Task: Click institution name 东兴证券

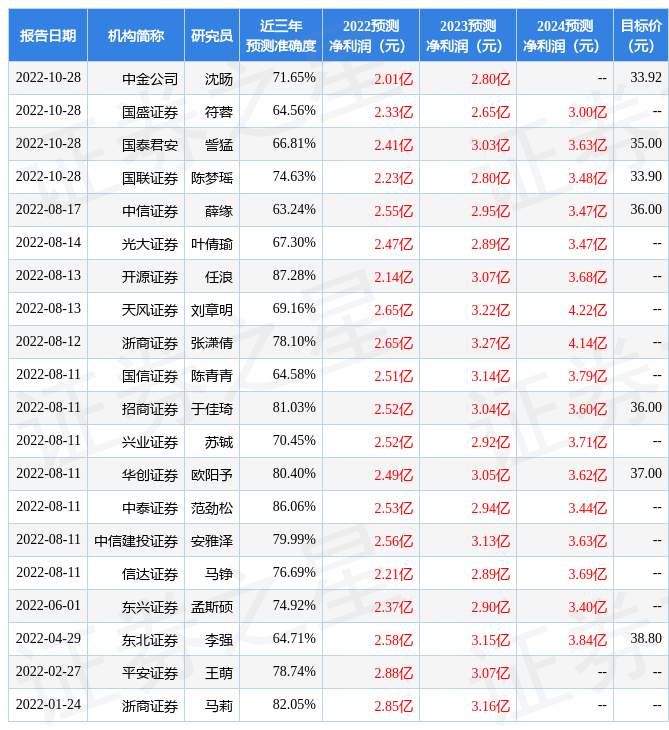Action: point(150,608)
